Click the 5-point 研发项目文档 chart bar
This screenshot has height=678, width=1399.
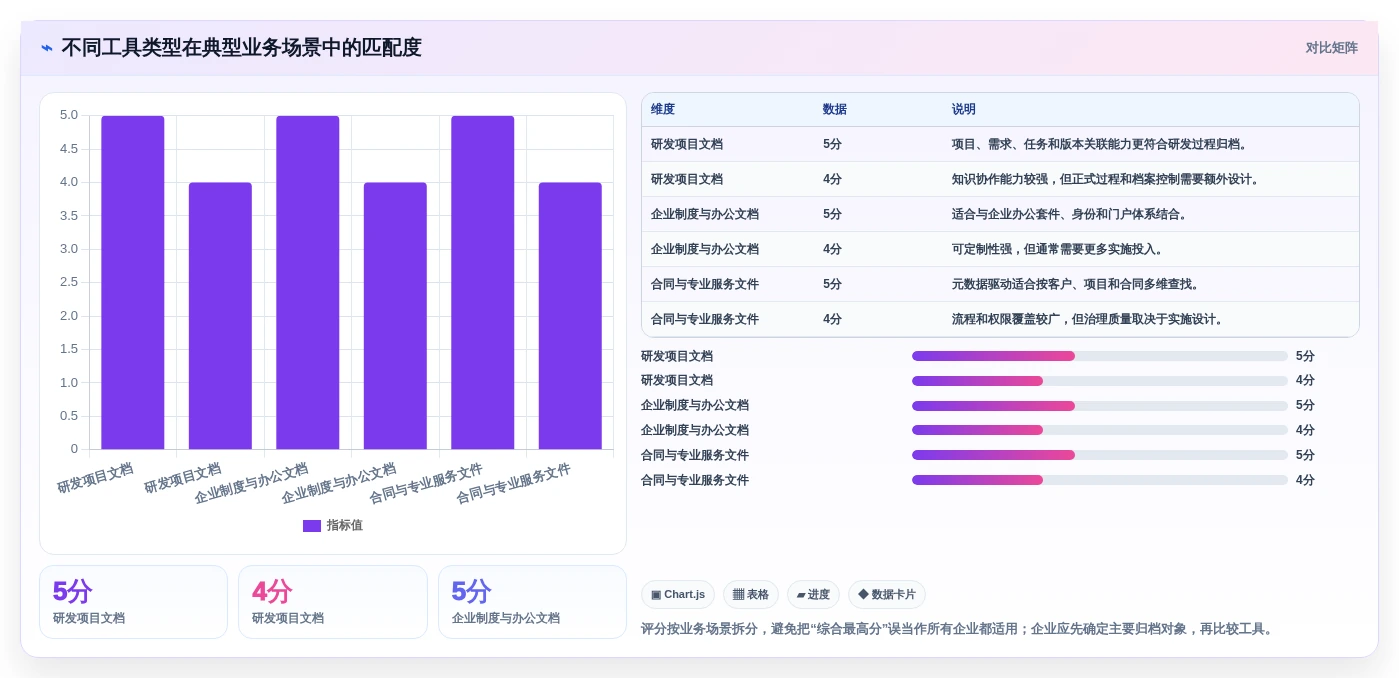click(x=133, y=283)
